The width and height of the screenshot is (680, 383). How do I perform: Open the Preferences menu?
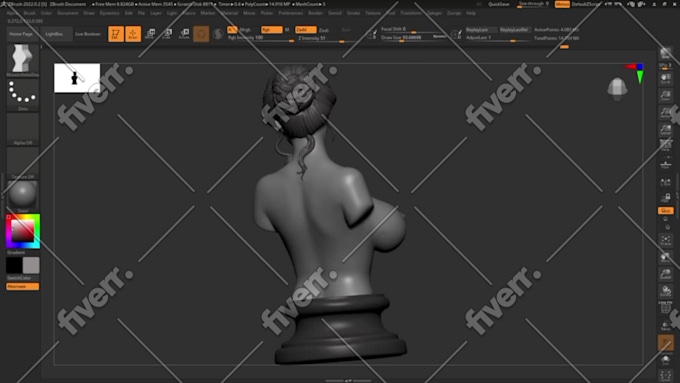pyautogui.click(x=291, y=13)
